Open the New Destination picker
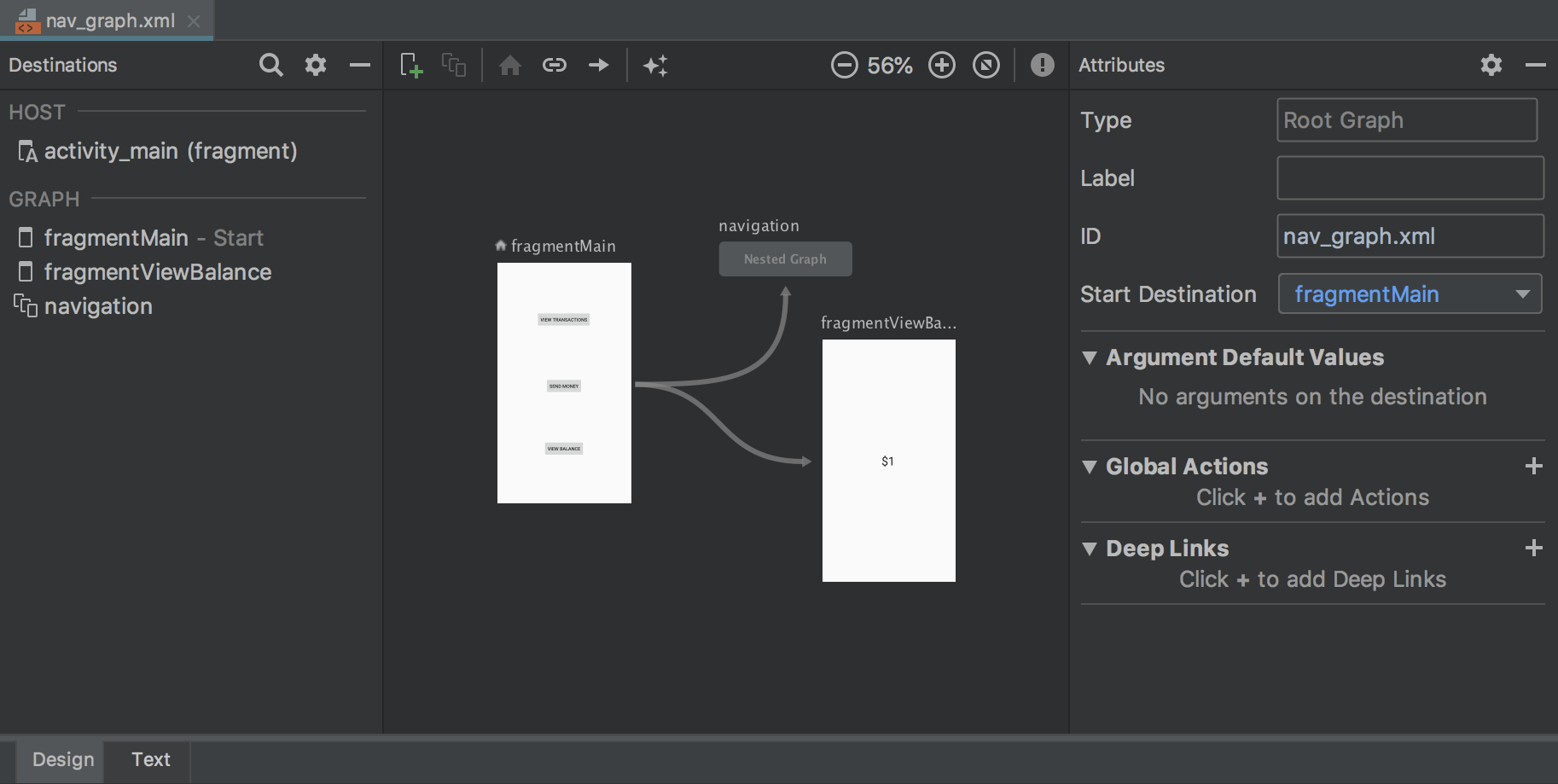Image resolution: width=1558 pixels, height=784 pixels. tap(410, 65)
